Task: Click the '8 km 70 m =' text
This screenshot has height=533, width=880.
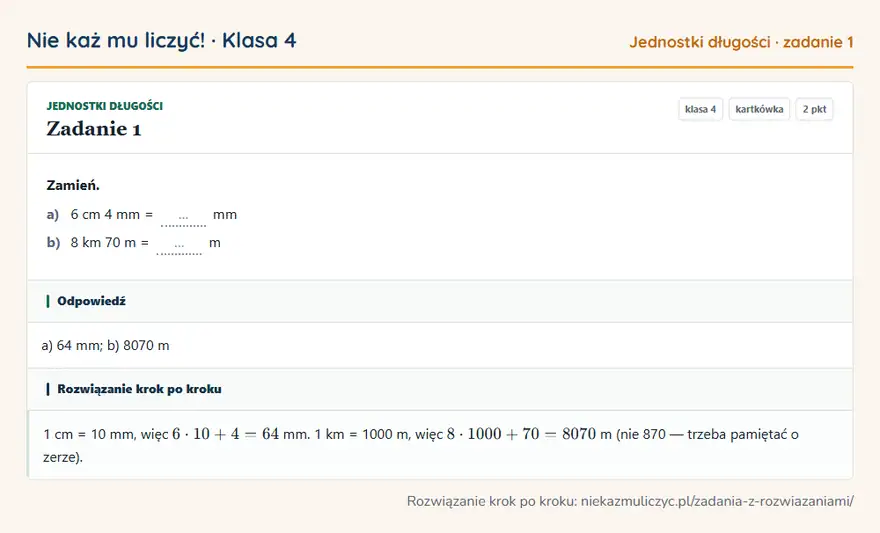Action: click(109, 242)
